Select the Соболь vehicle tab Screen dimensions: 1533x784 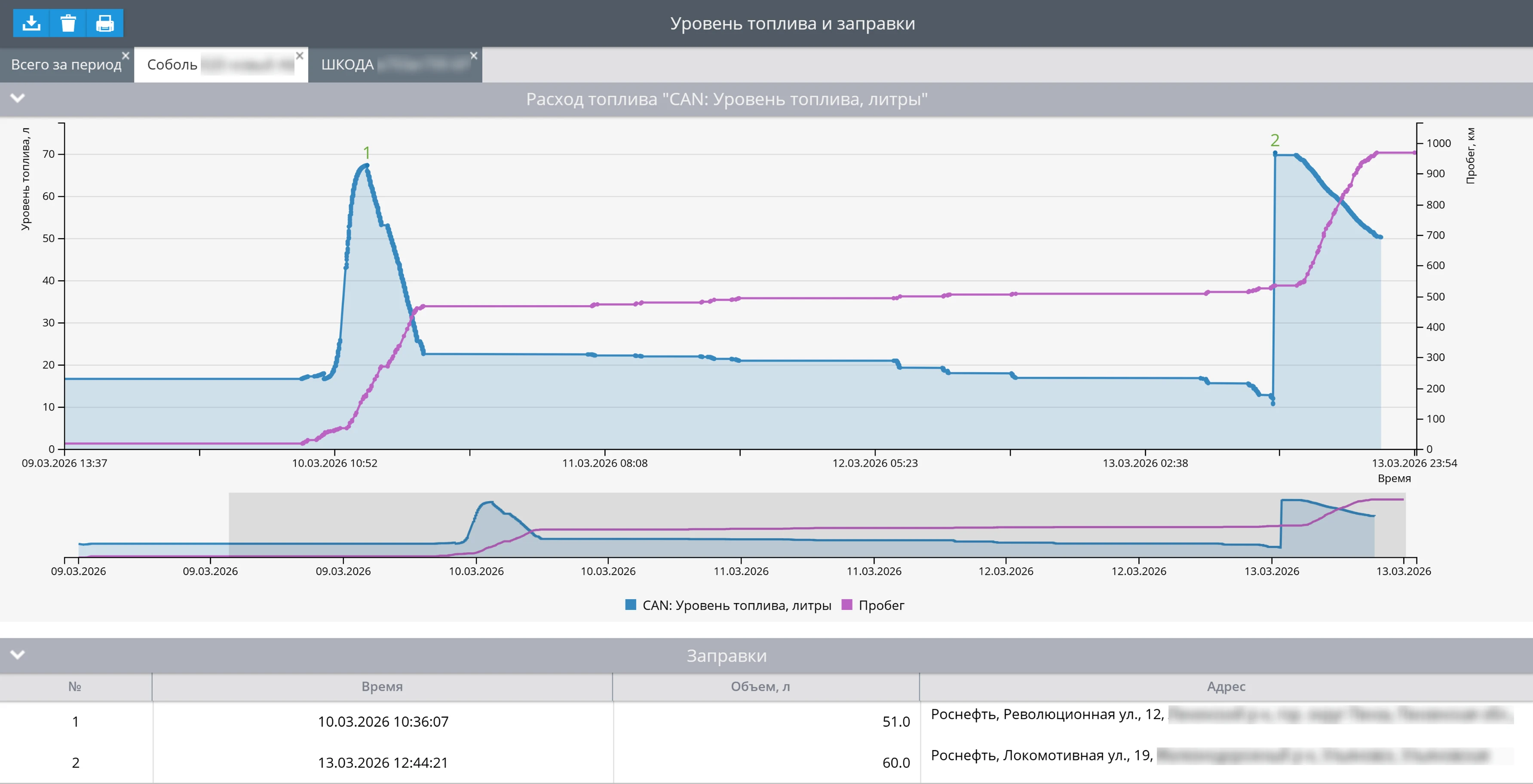pyautogui.click(x=221, y=64)
